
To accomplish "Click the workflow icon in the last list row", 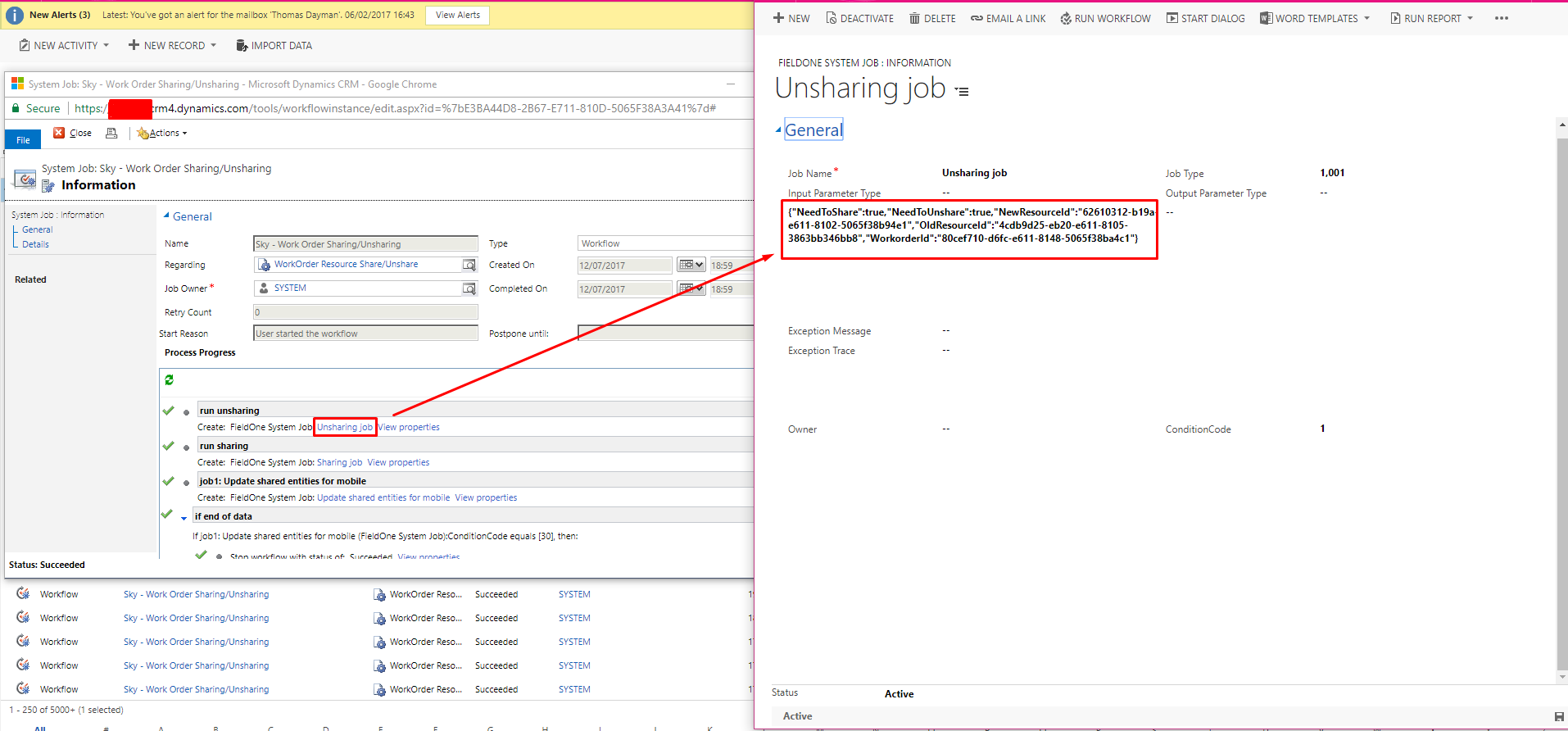I will coord(23,688).
